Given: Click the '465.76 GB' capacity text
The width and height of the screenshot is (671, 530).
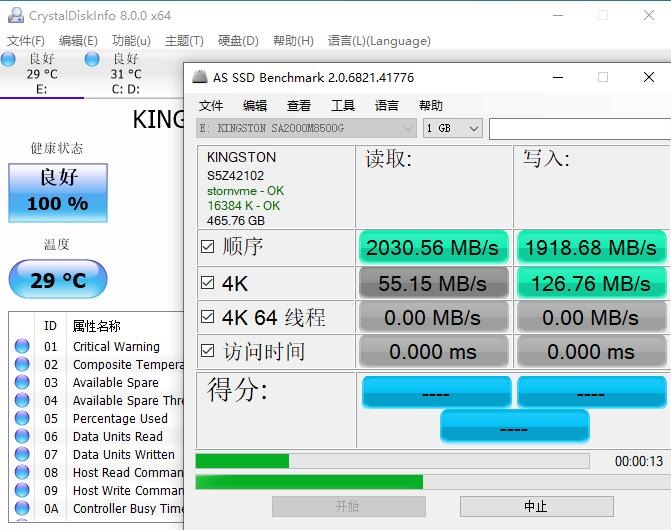Looking at the screenshot, I should 236,221.
